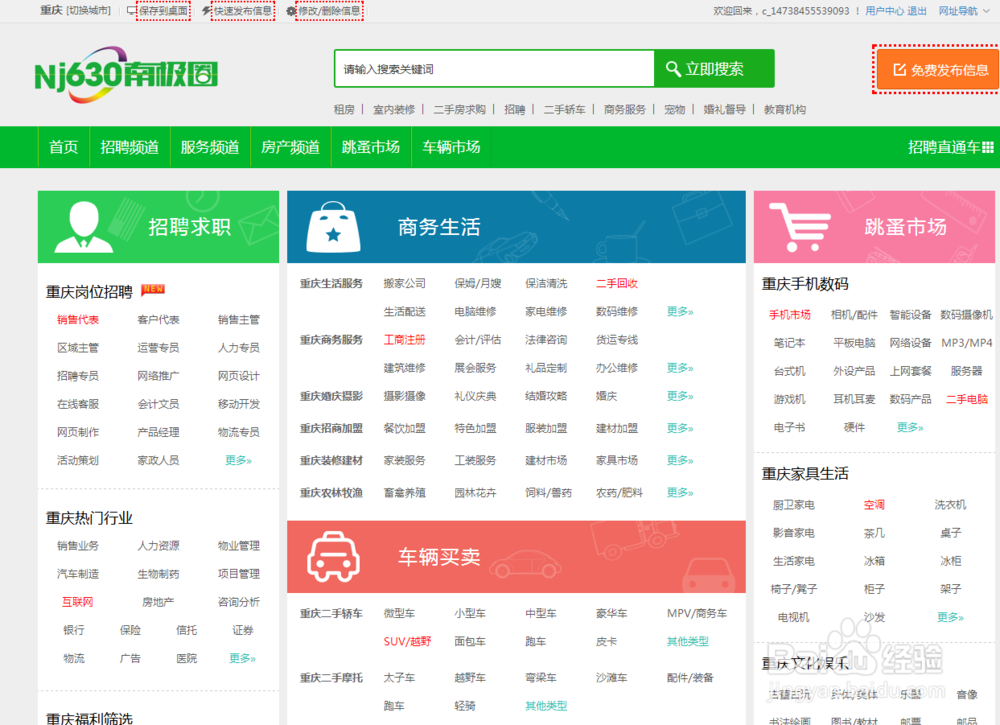Switch to the 房产频道 navigation tab

[290, 147]
